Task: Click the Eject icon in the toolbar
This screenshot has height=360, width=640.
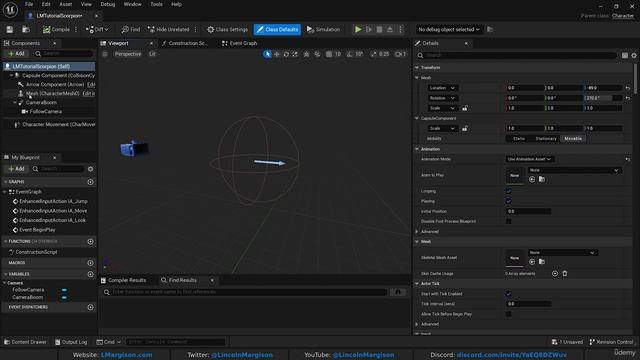Action: click(x=390, y=29)
